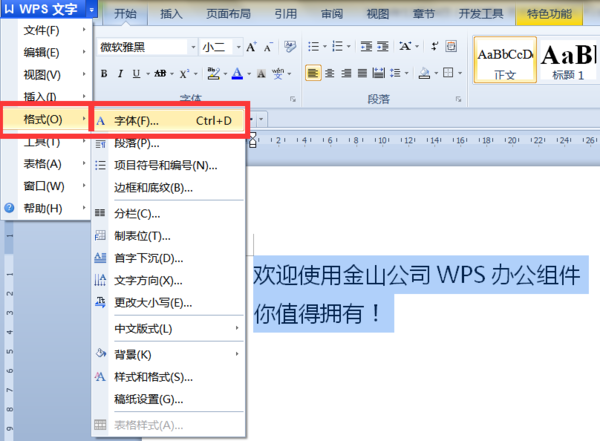Clear formatting with eraser icon
The width and height of the screenshot is (600, 441).
pyautogui.click(x=290, y=47)
